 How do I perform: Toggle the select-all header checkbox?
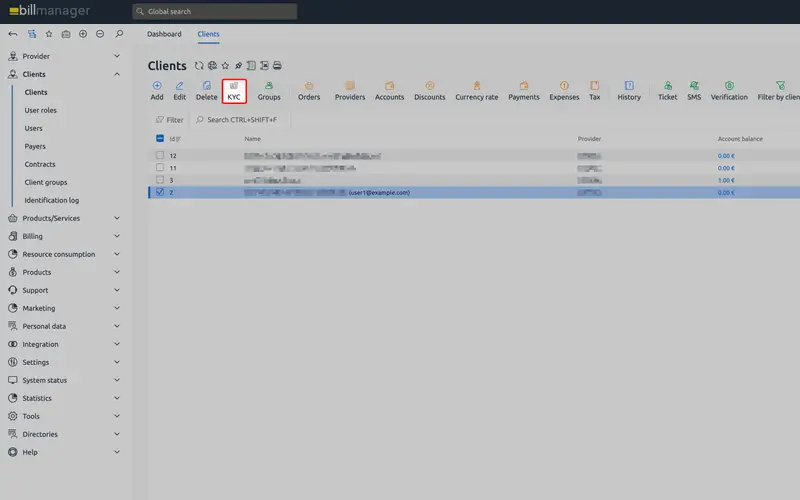click(x=160, y=138)
